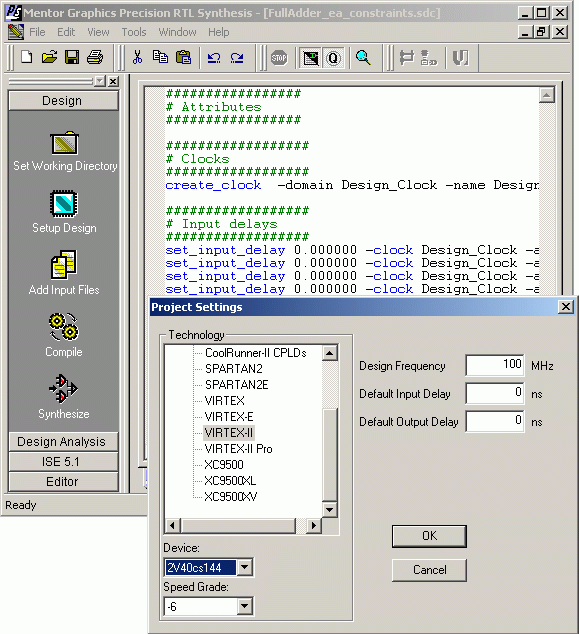Click Technology list scroll up arrow
Screen dimensions: 579x634
click(330, 353)
